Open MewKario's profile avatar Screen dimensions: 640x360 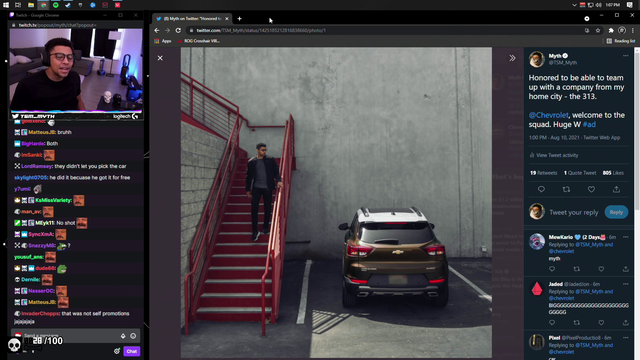point(537,241)
